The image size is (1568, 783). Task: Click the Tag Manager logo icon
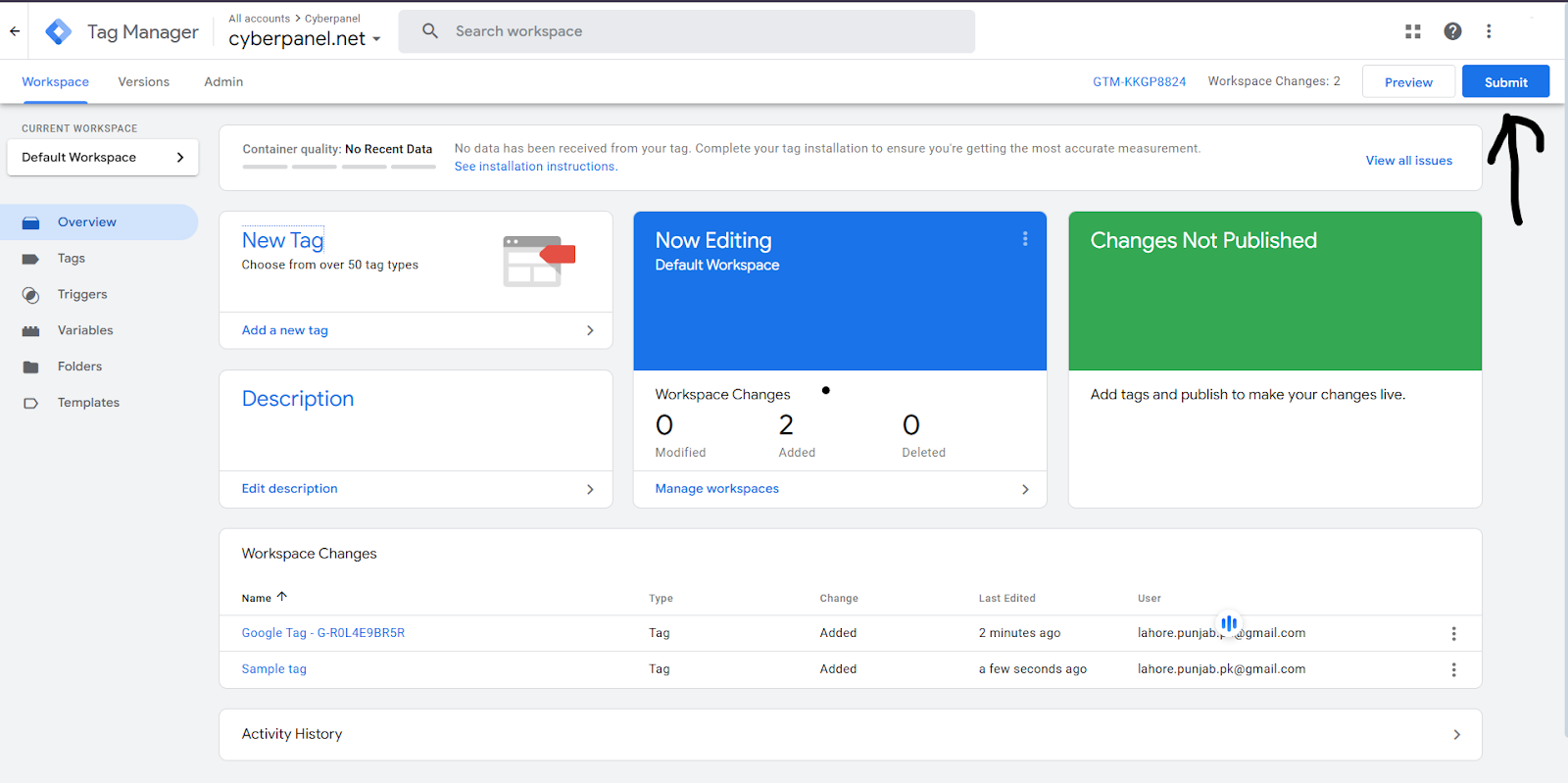coord(59,31)
